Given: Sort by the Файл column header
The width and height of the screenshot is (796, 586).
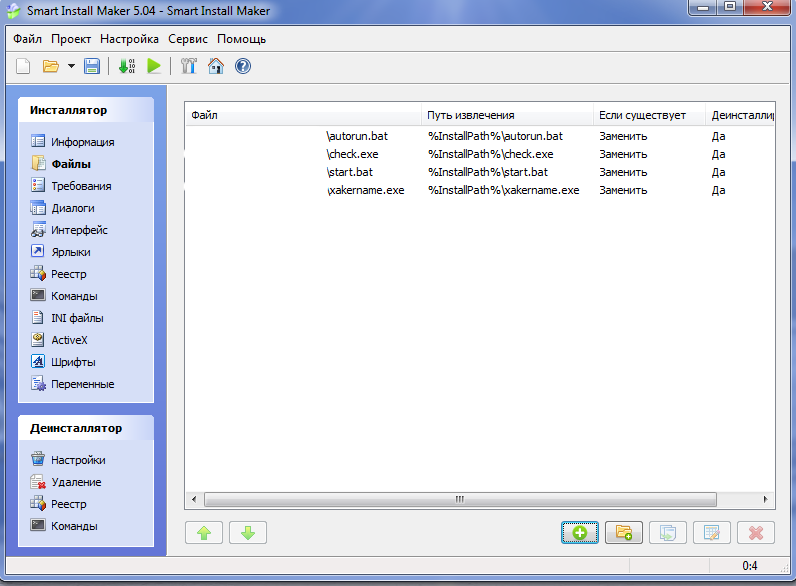Looking at the screenshot, I should coord(303,115).
